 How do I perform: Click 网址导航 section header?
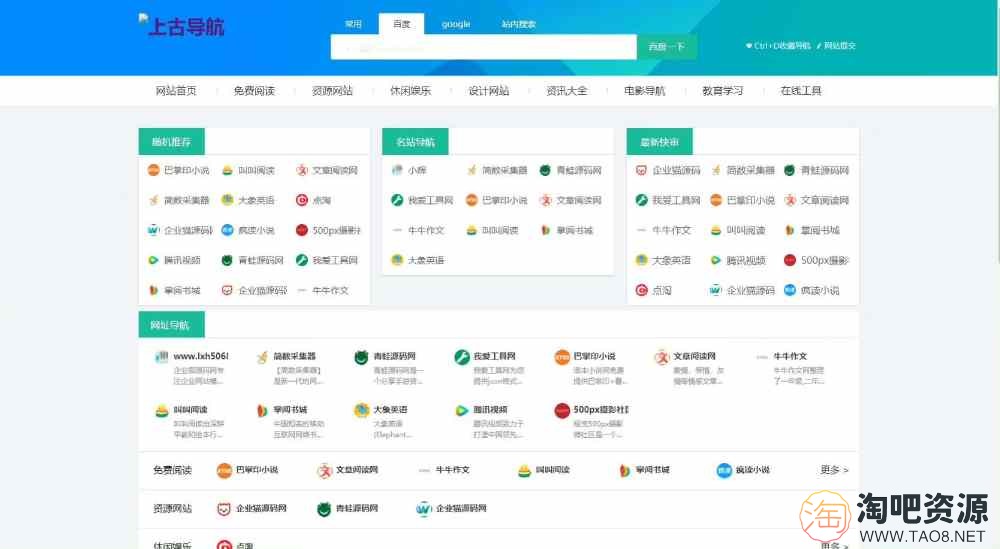pos(172,325)
